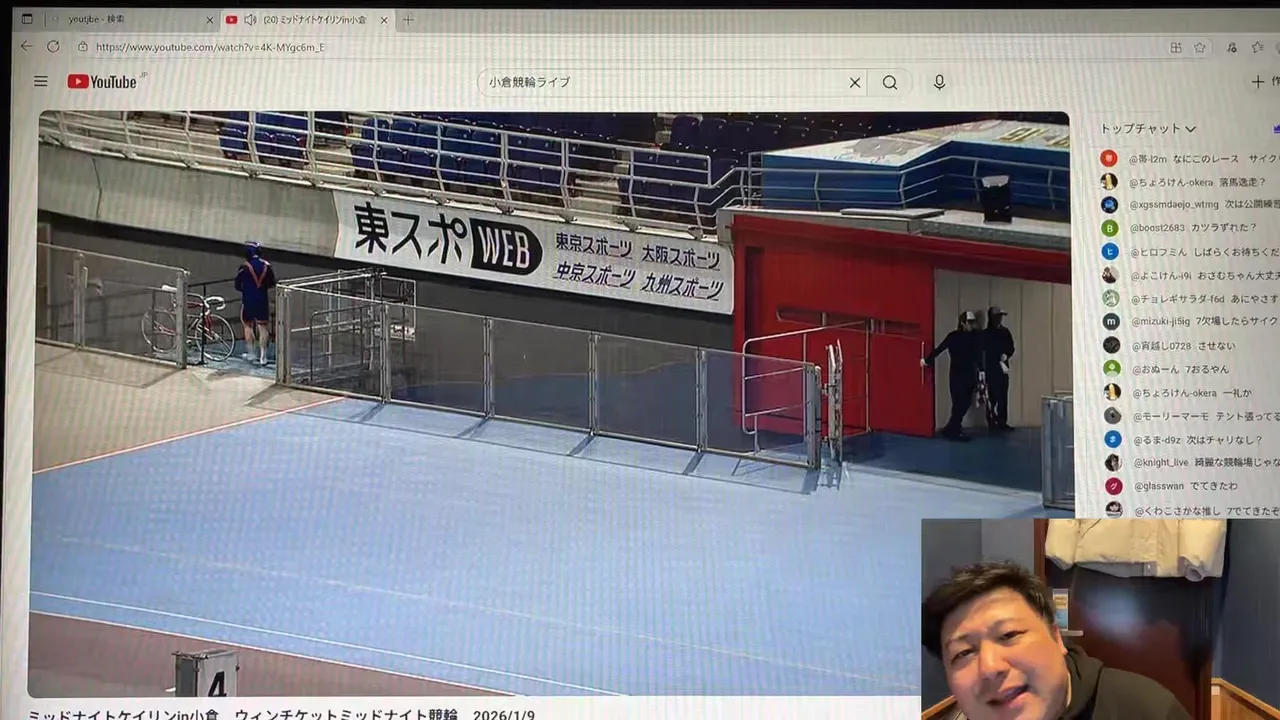Close the ミッドナイトケイリンin小倉 YouTube tab
Viewport: 1280px width, 720px height.
pyautogui.click(x=384, y=20)
